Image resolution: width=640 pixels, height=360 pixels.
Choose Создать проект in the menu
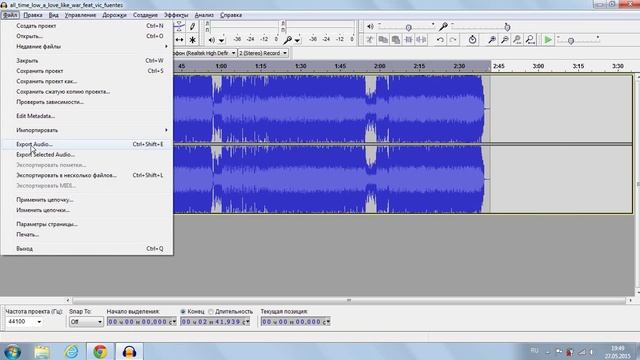click(87, 26)
